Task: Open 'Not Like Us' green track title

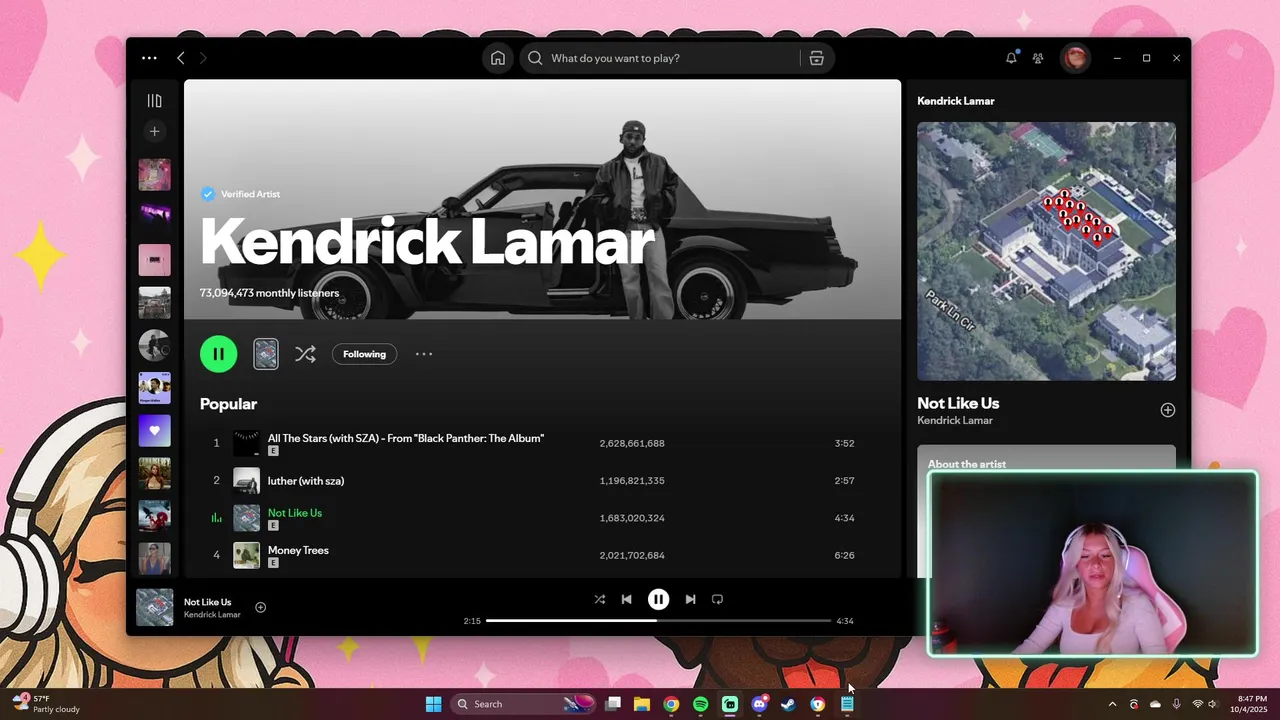Action: (x=295, y=513)
